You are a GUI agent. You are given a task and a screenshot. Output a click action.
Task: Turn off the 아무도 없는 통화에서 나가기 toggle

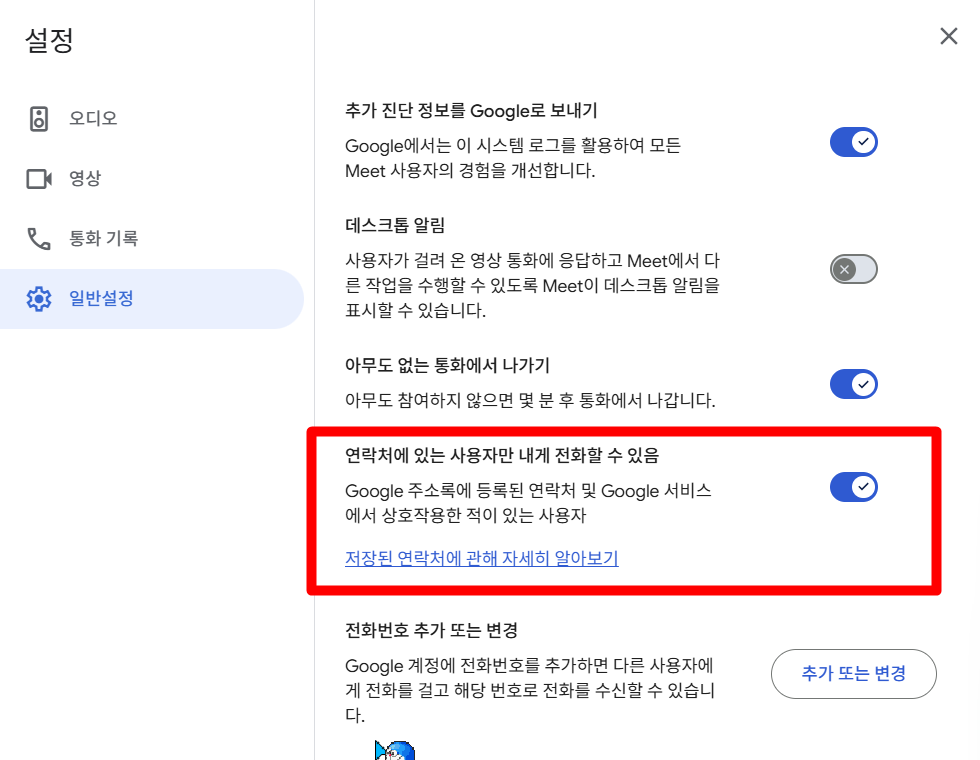click(853, 384)
